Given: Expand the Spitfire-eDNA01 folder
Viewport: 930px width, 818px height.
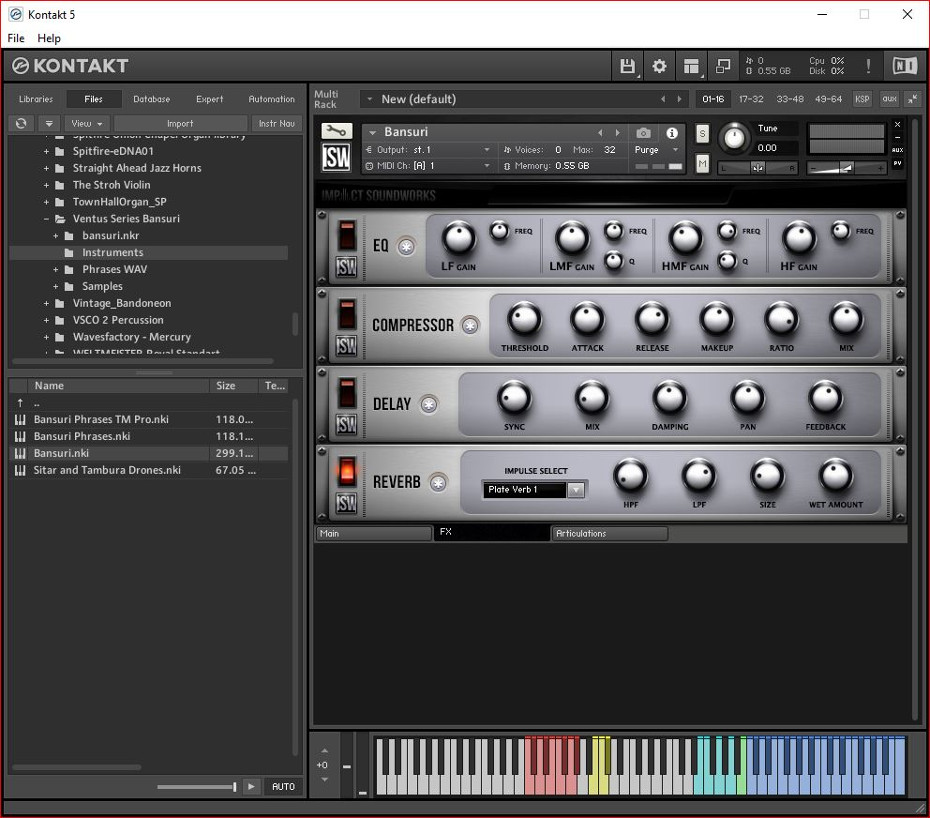Looking at the screenshot, I should pyautogui.click(x=46, y=152).
